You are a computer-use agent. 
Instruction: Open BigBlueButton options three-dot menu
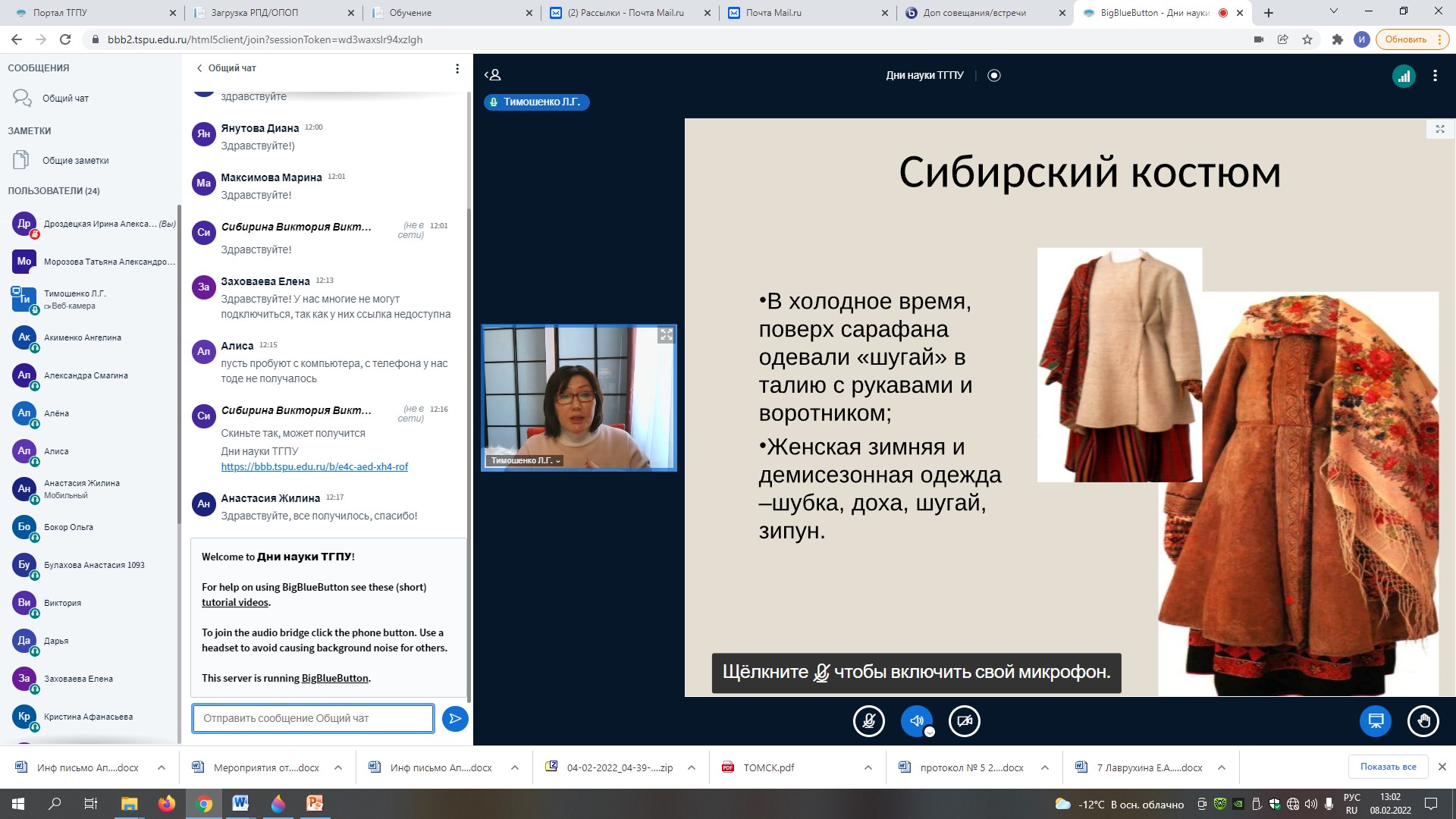(x=1435, y=76)
